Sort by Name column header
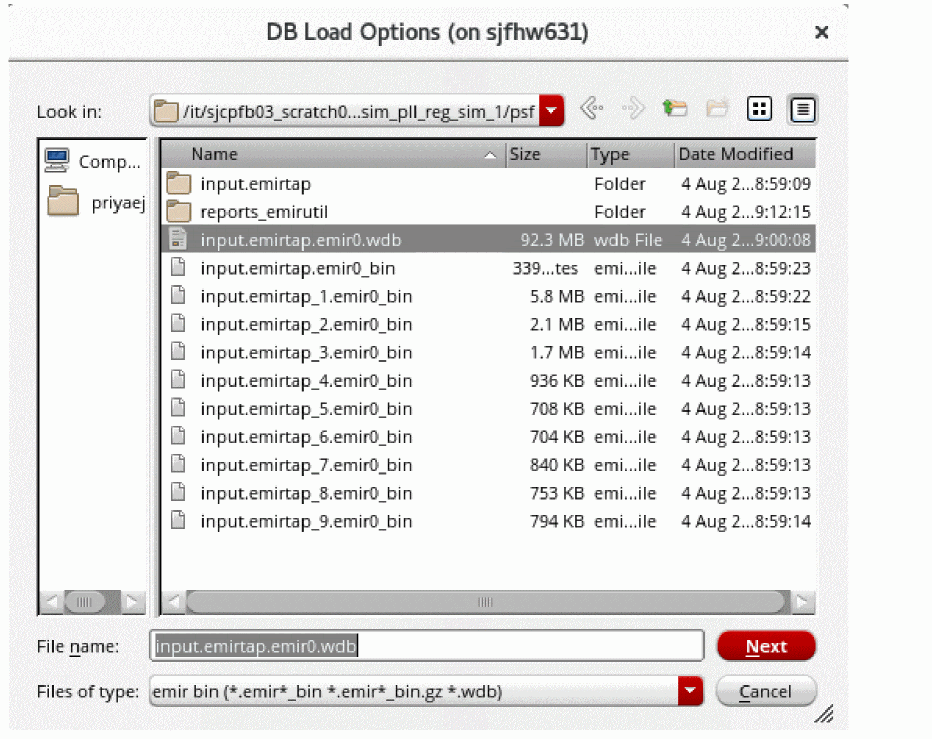932x739 pixels. (333, 154)
